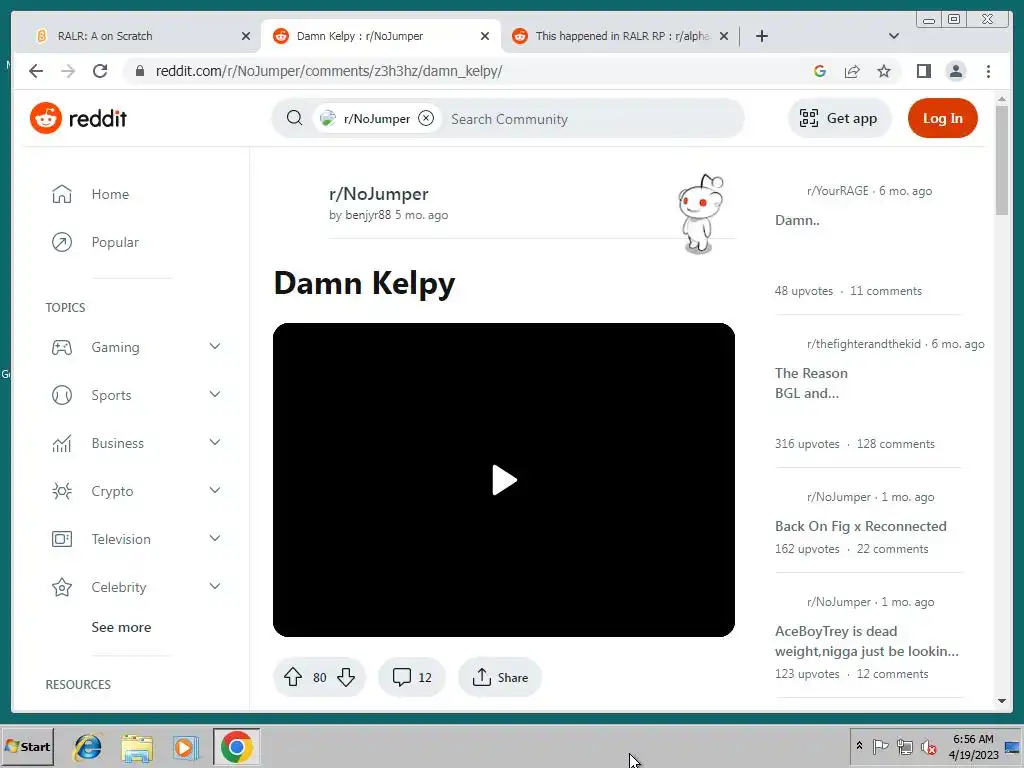Expand the Gaming topic
Screen dimensions: 1024x768
[215, 347]
